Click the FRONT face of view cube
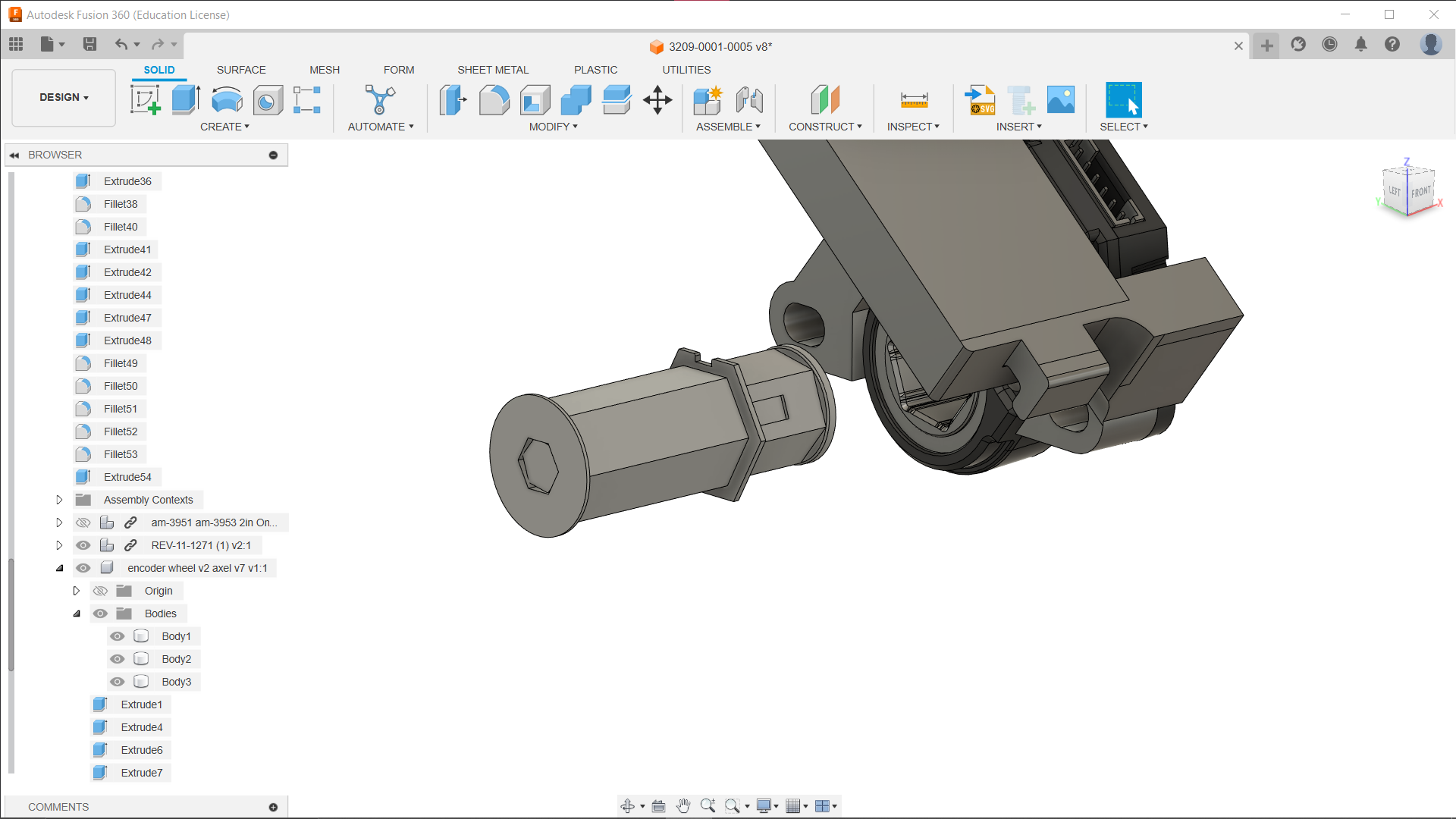The width and height of the screenshot is (1456, 819). pyautogui.click(x=1420, y=193)
